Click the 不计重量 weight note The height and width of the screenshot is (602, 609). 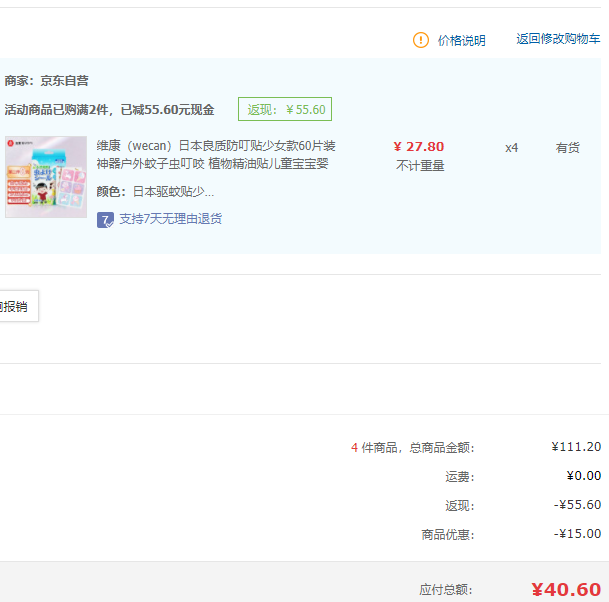coord(420,166)
